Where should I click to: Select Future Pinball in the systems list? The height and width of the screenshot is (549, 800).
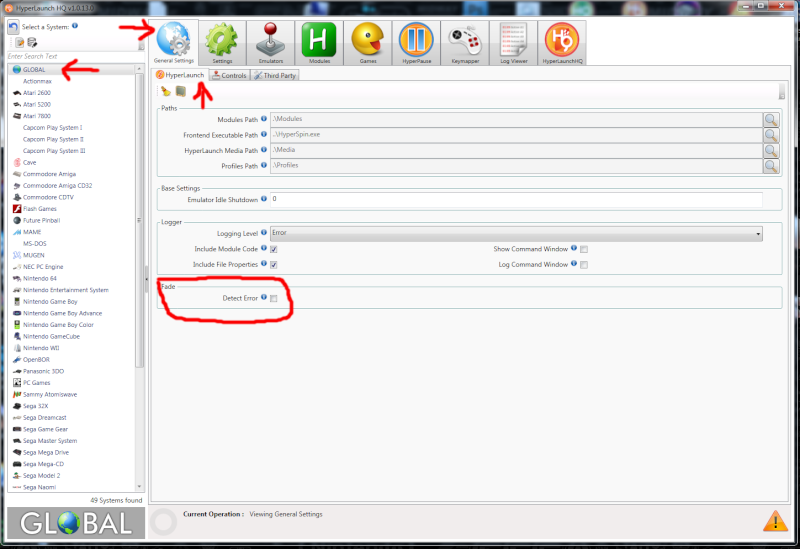[x=71, y=220]
